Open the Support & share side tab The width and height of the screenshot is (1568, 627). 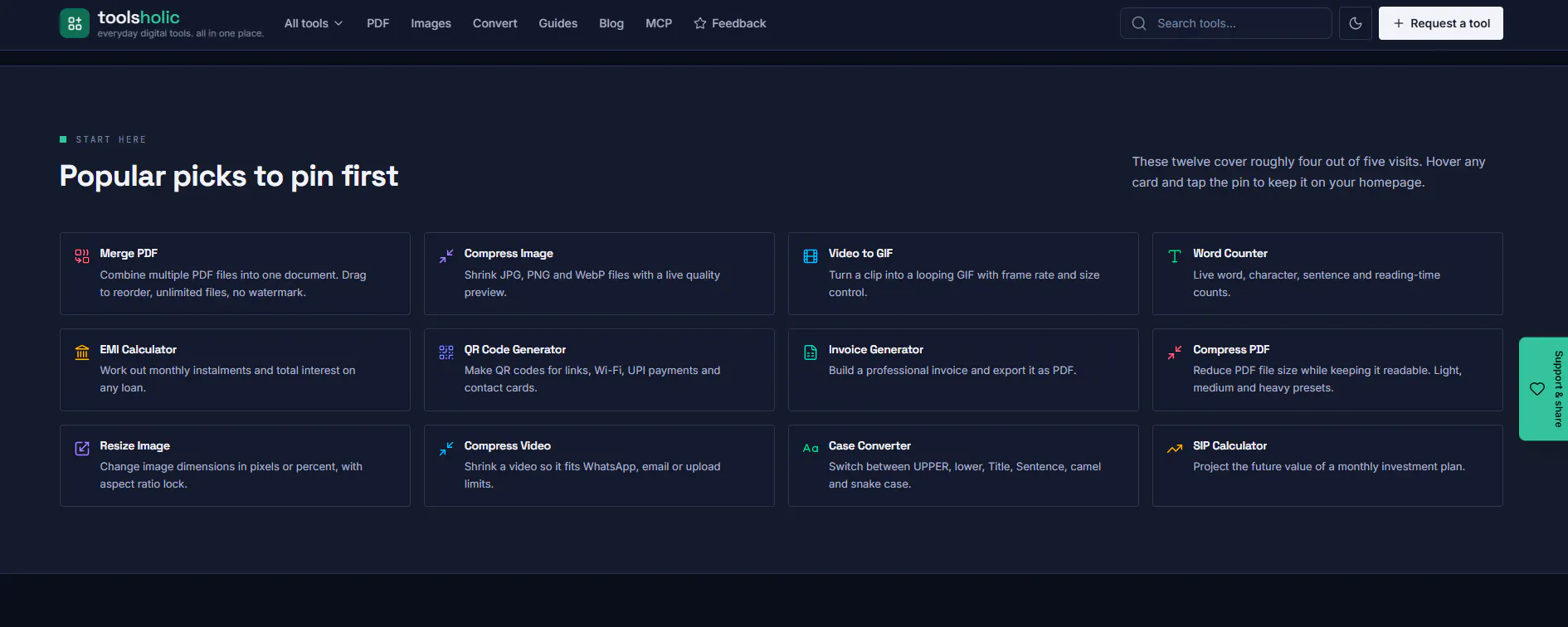pyautogui.click(x=1544, y=389)
